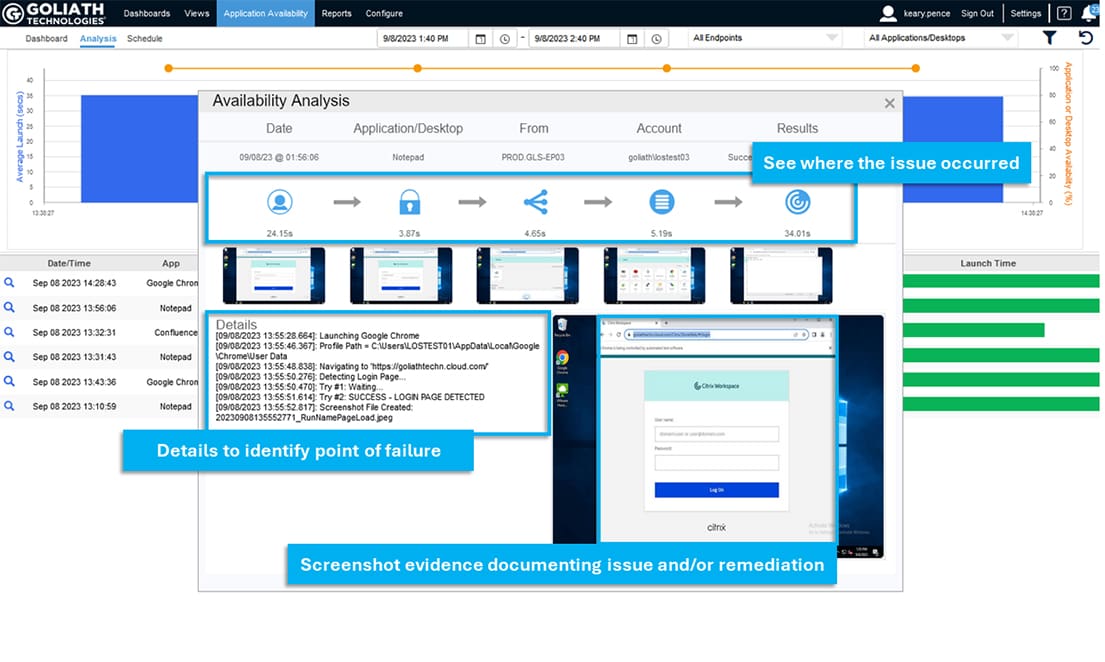The width and height of the screenshot is (1105, 662).
Task: Click the notifications bell icon
Action: [x=1090, y=13]
